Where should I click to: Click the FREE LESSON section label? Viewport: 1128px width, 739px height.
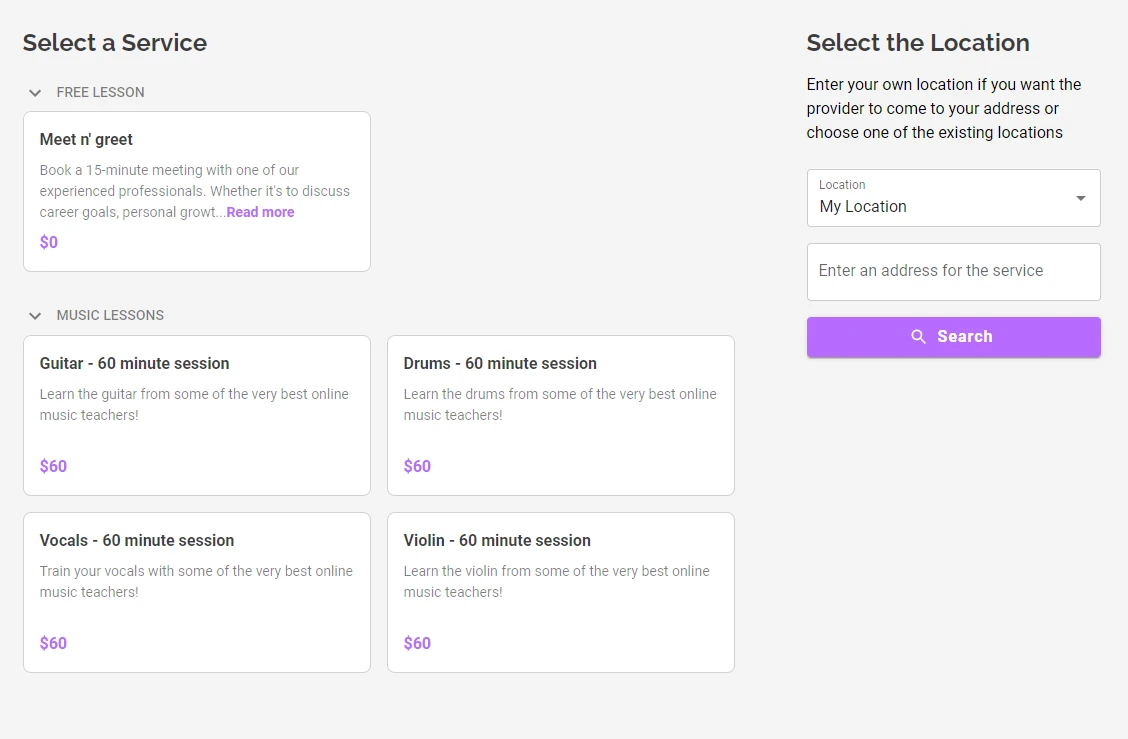coord(100,92)
